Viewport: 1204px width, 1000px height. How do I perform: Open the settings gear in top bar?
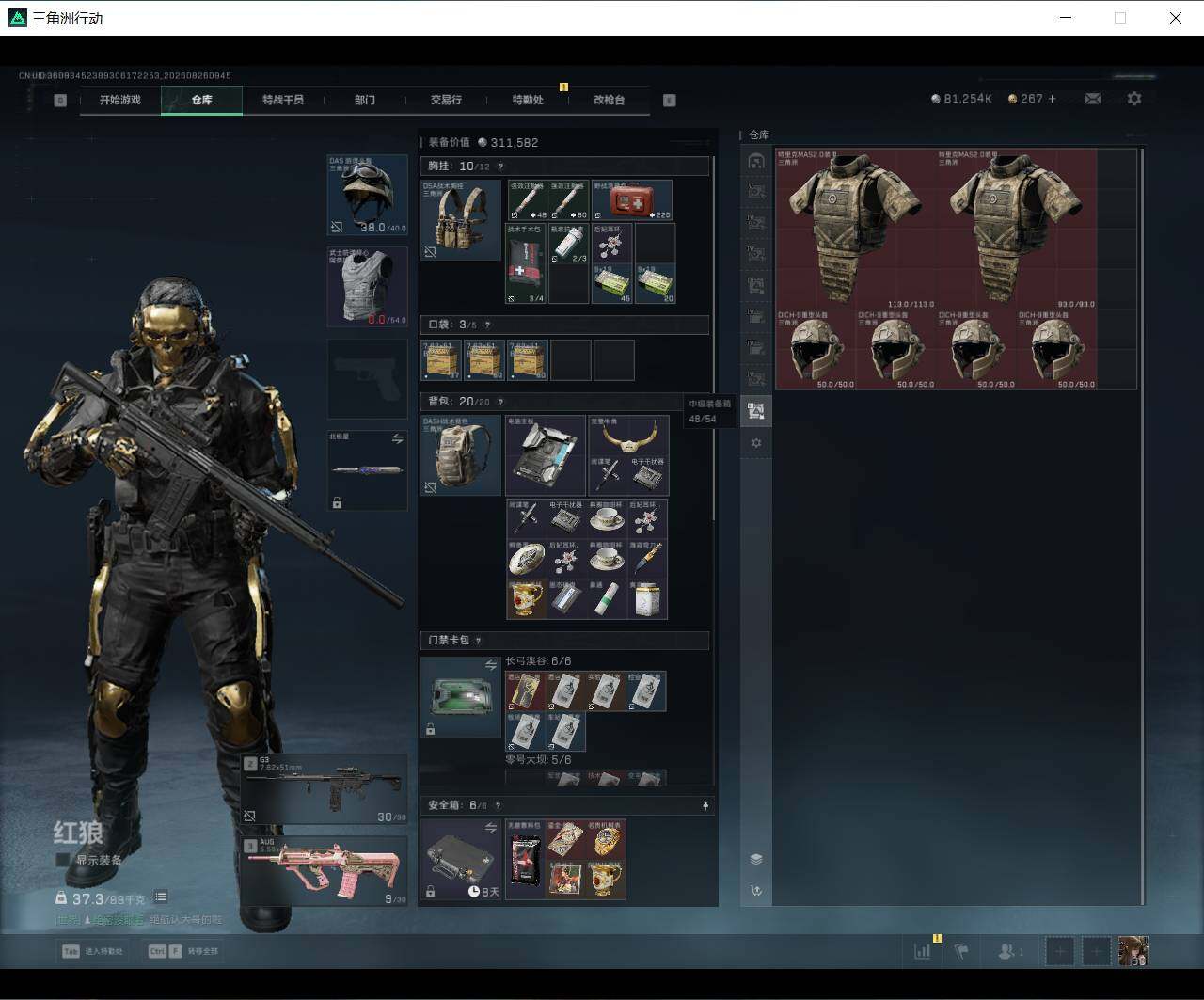coord(1134,99)
